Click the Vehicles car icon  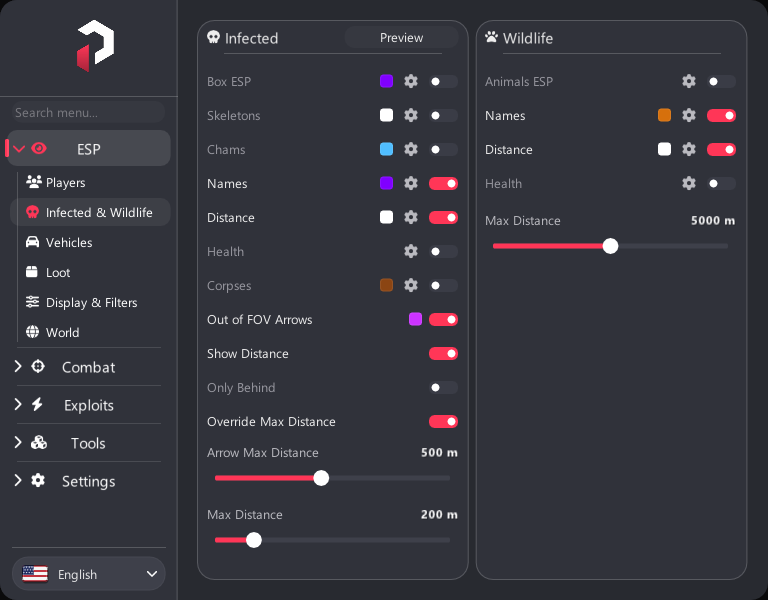pyautogui.click(x=32, y=242)
